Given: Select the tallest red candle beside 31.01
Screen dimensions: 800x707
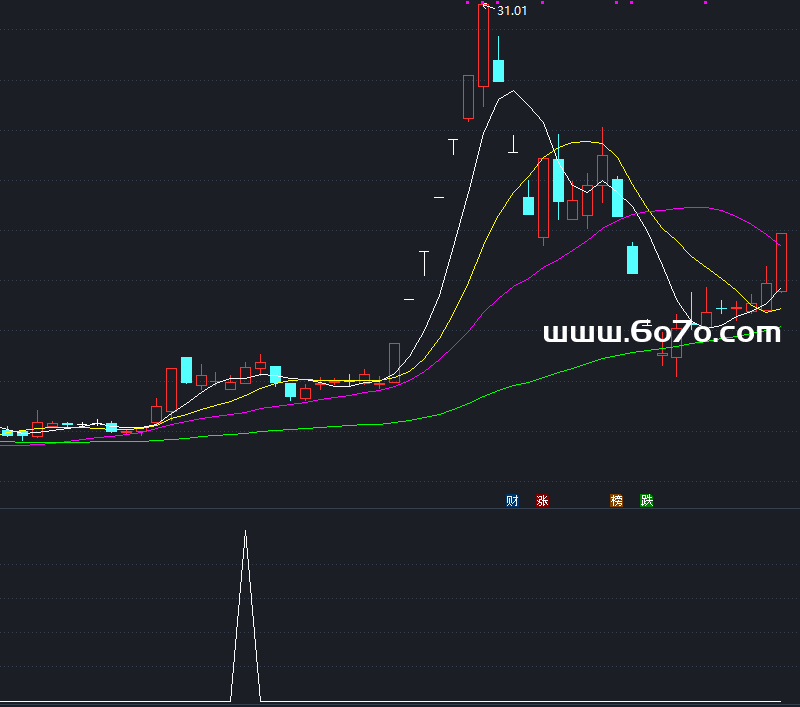Looking at the screenshot, I should pyautogui.click(x=484, y=46).
